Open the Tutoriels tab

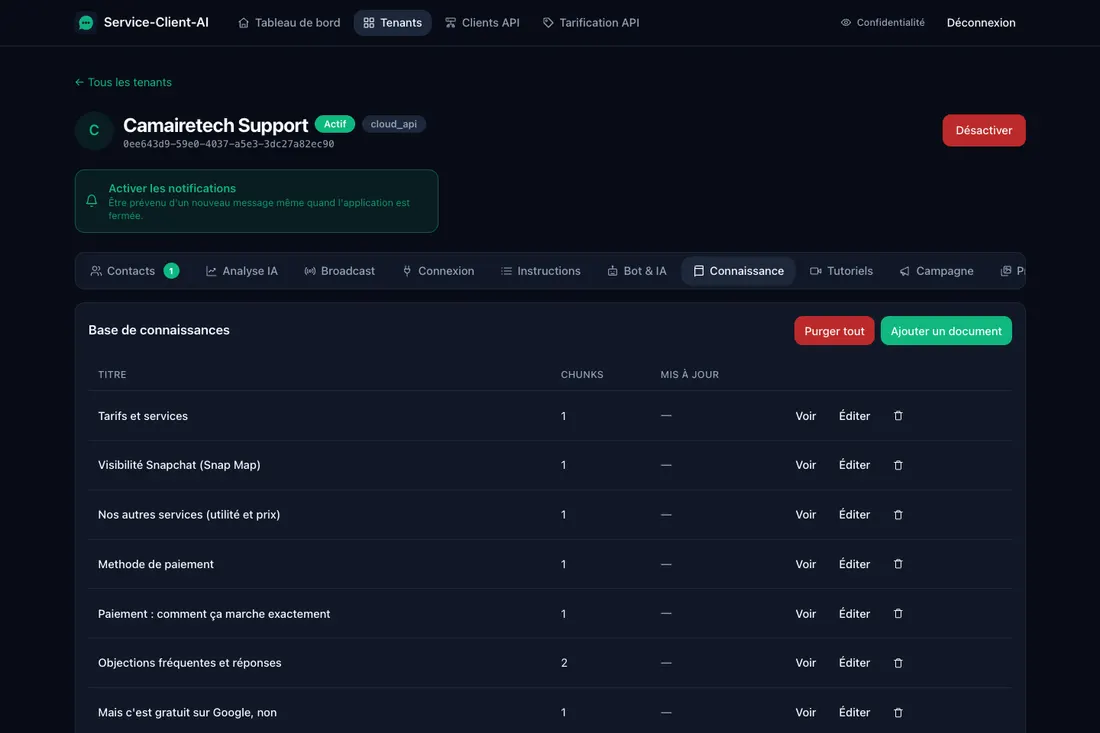(841, 271)
